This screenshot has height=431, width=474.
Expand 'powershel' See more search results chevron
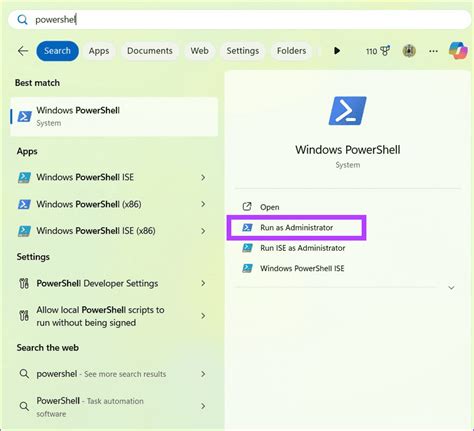click(203, 374)
